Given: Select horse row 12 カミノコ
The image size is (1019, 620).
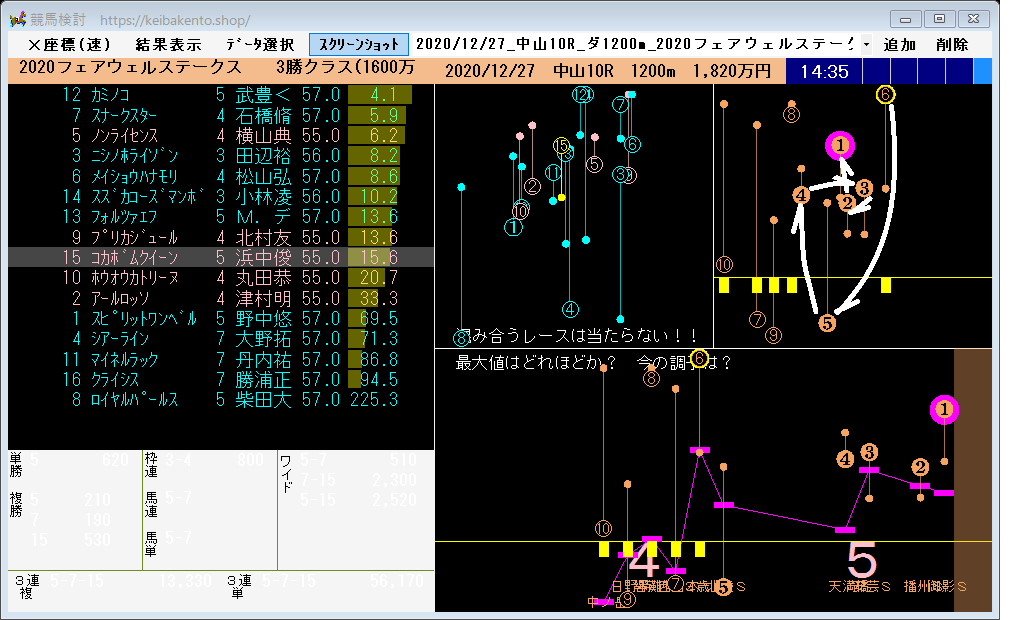Looking at the screenshot, I should (x=221, y=95).
